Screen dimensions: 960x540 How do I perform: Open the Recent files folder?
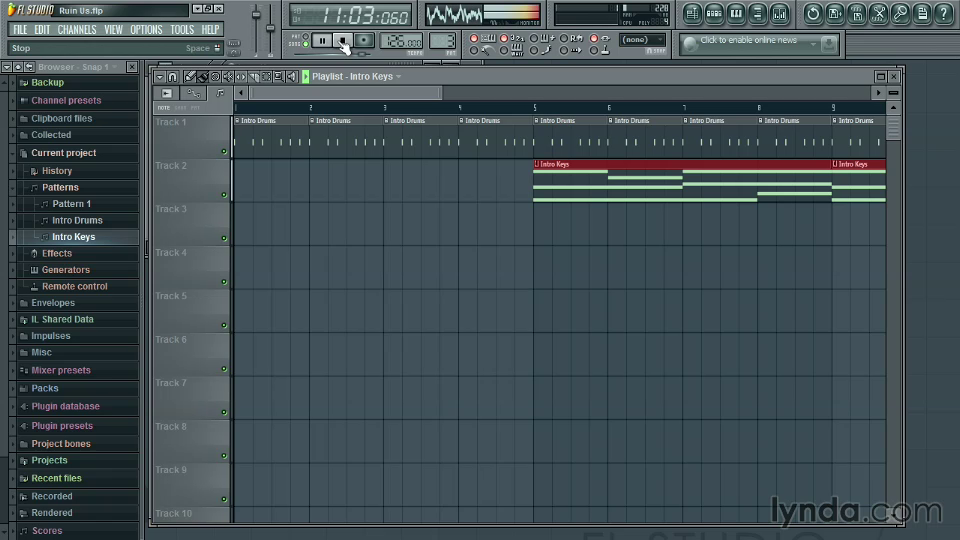[x=56, y=478]
